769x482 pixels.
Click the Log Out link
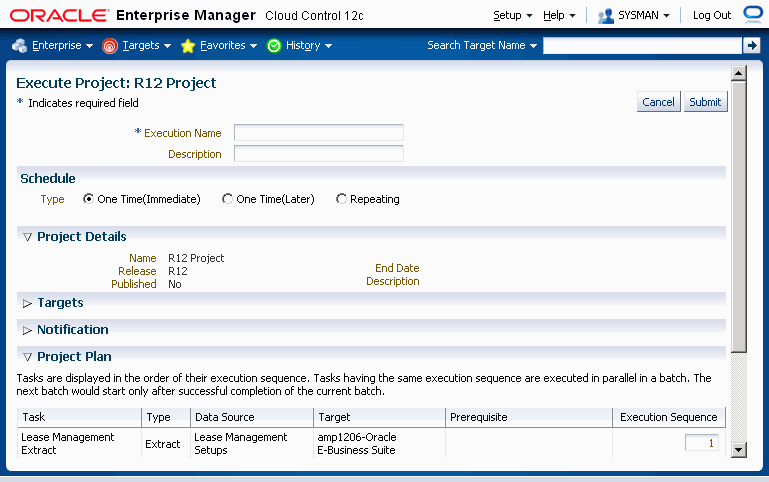tap(712, 16)
